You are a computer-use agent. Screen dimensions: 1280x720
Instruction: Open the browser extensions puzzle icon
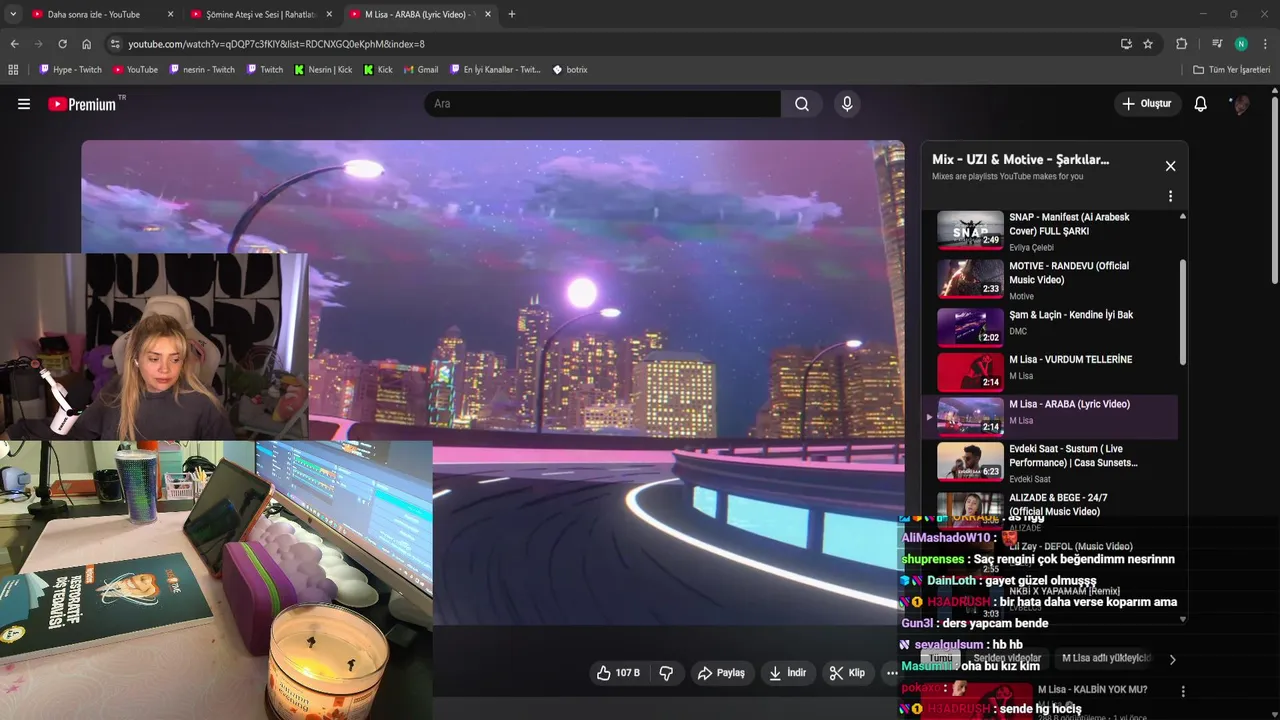[x=1181, y=44]
